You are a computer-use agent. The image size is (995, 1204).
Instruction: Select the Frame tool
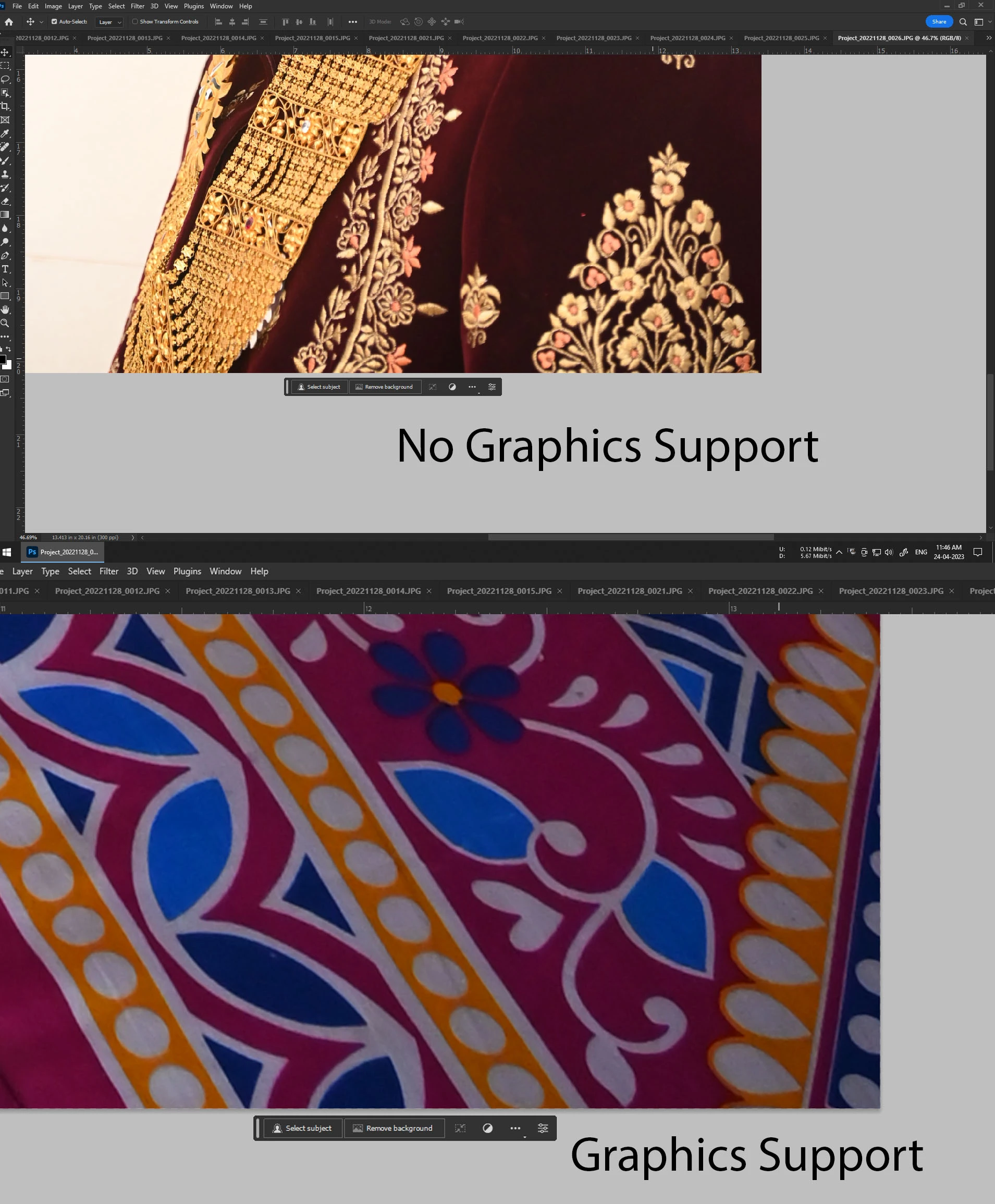pos(5,120)
